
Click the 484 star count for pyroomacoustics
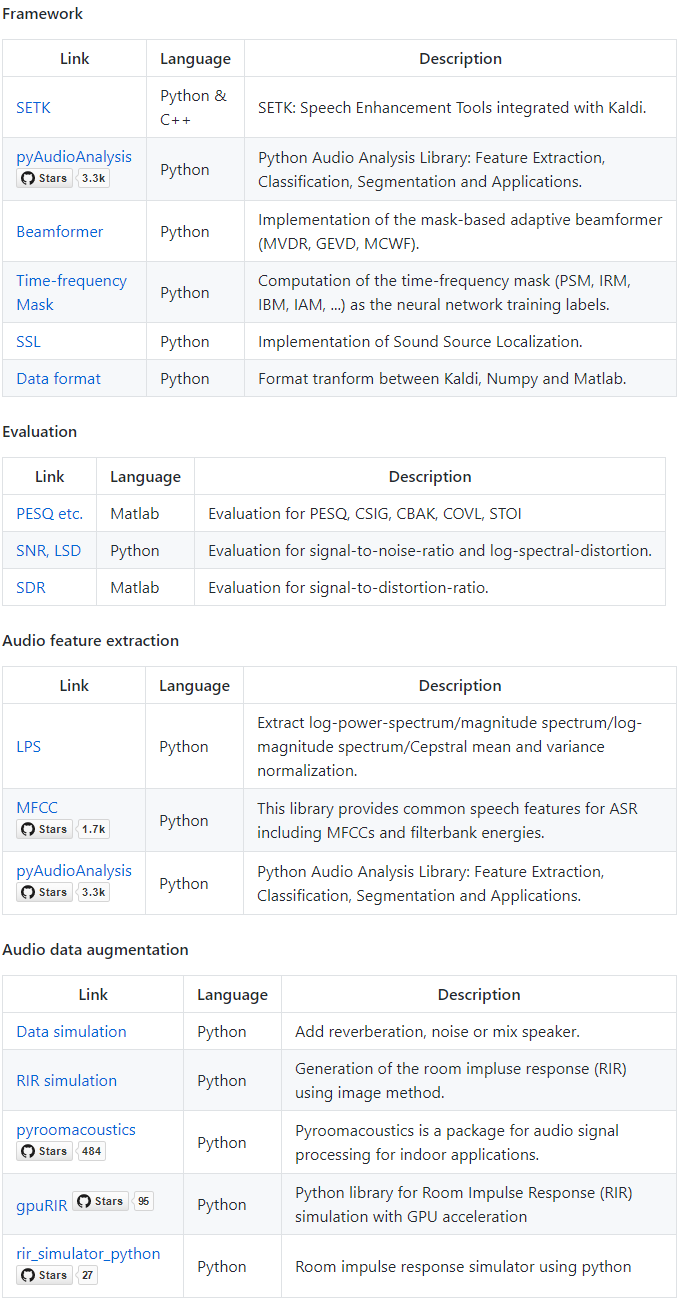92,1151
